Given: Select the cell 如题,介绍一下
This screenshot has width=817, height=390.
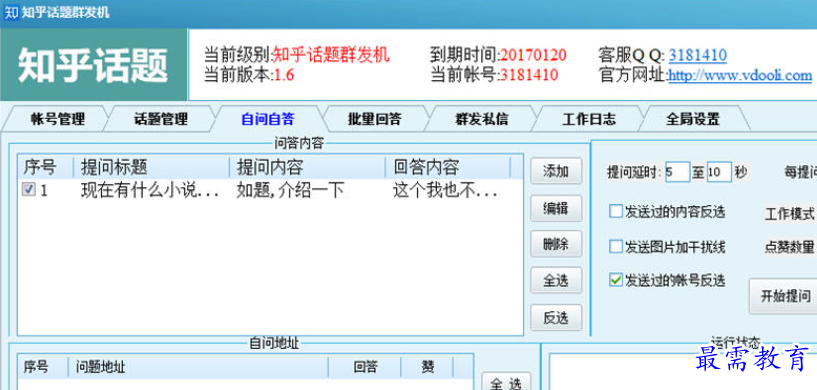Looking at the screenshot, I should [290, 191].
